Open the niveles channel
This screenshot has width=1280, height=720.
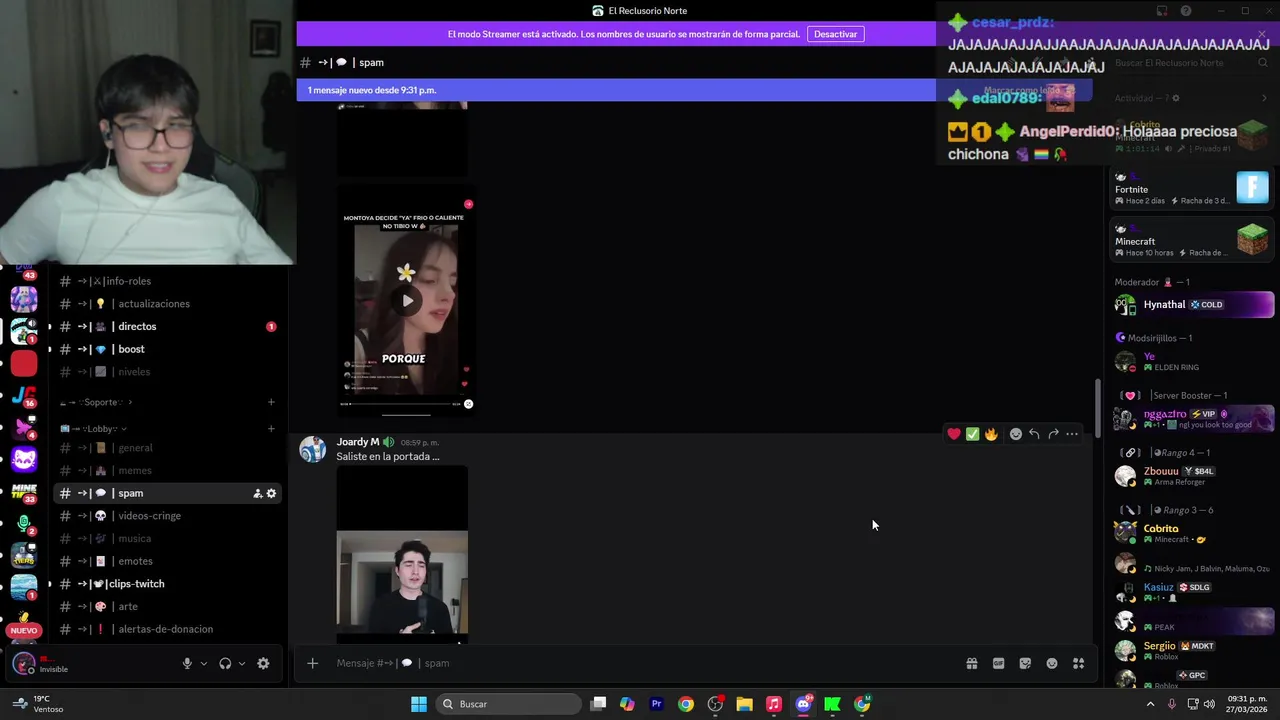point(168,372)
